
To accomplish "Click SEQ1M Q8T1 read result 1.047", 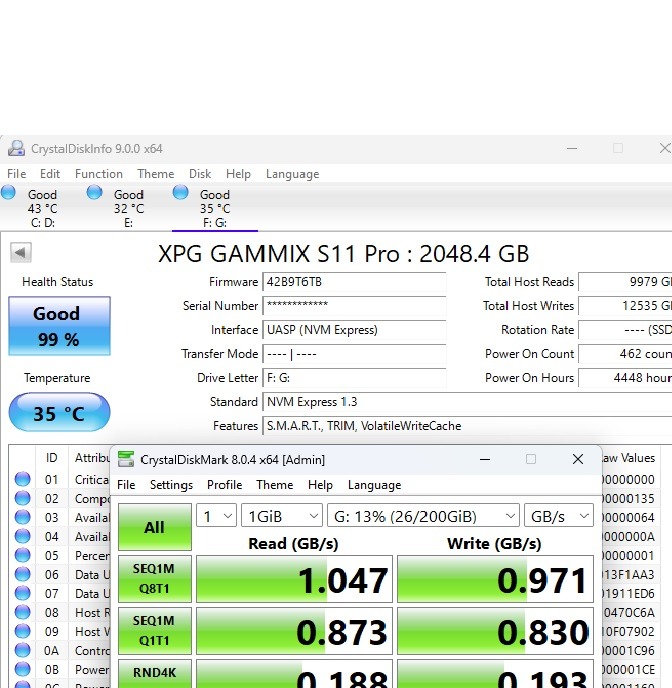I will (x=294, y=579).
